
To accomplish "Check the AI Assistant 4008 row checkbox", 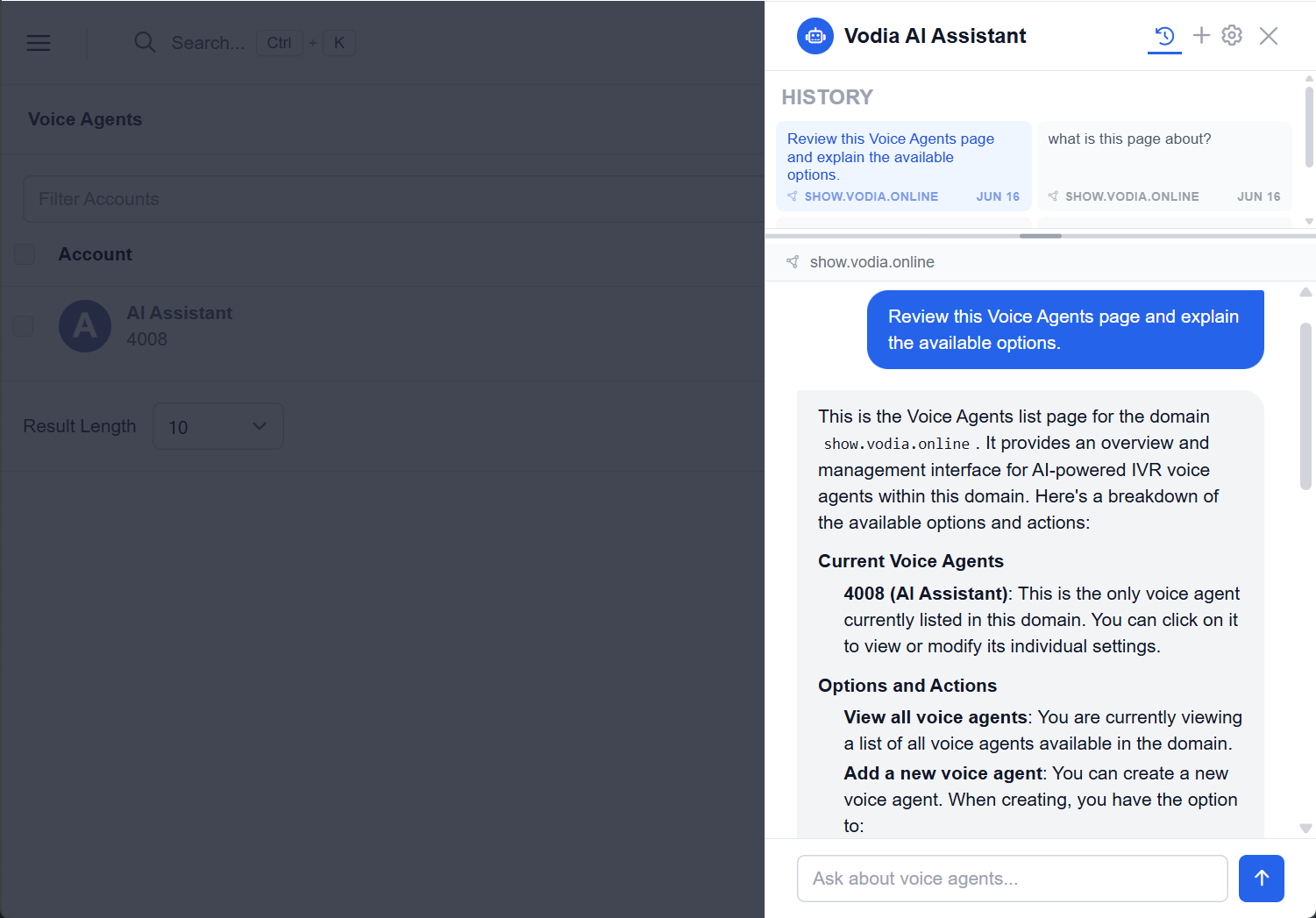I will pos(23,326).
